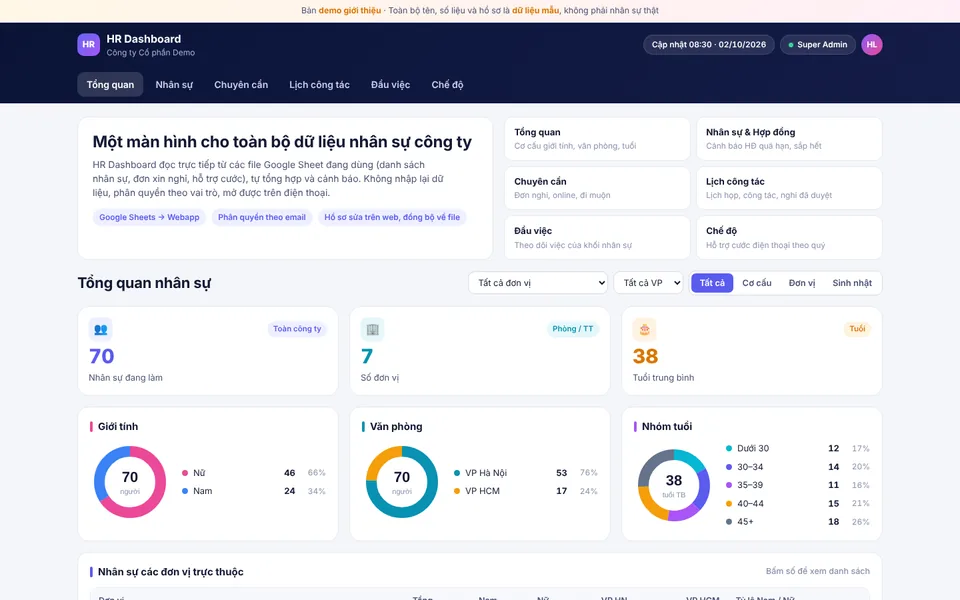Screen dimensions: 960x600
Task: Select the Đơn vị filter segment
Action: coord(802,283)
